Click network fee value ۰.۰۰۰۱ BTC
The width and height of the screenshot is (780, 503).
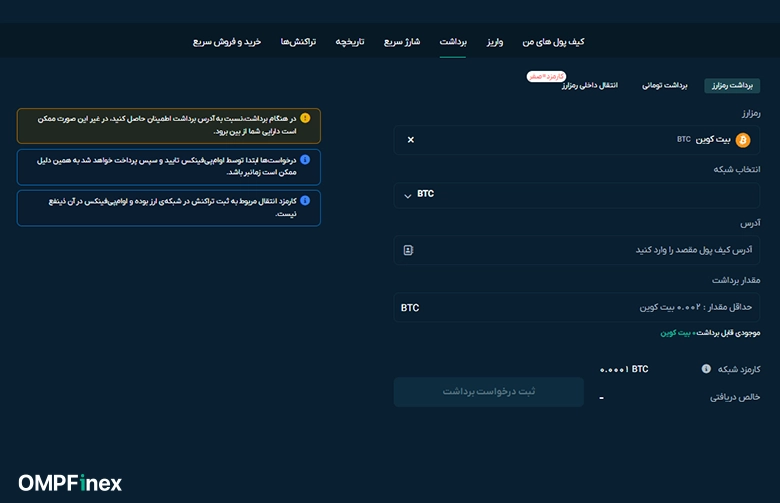(624, 369)
